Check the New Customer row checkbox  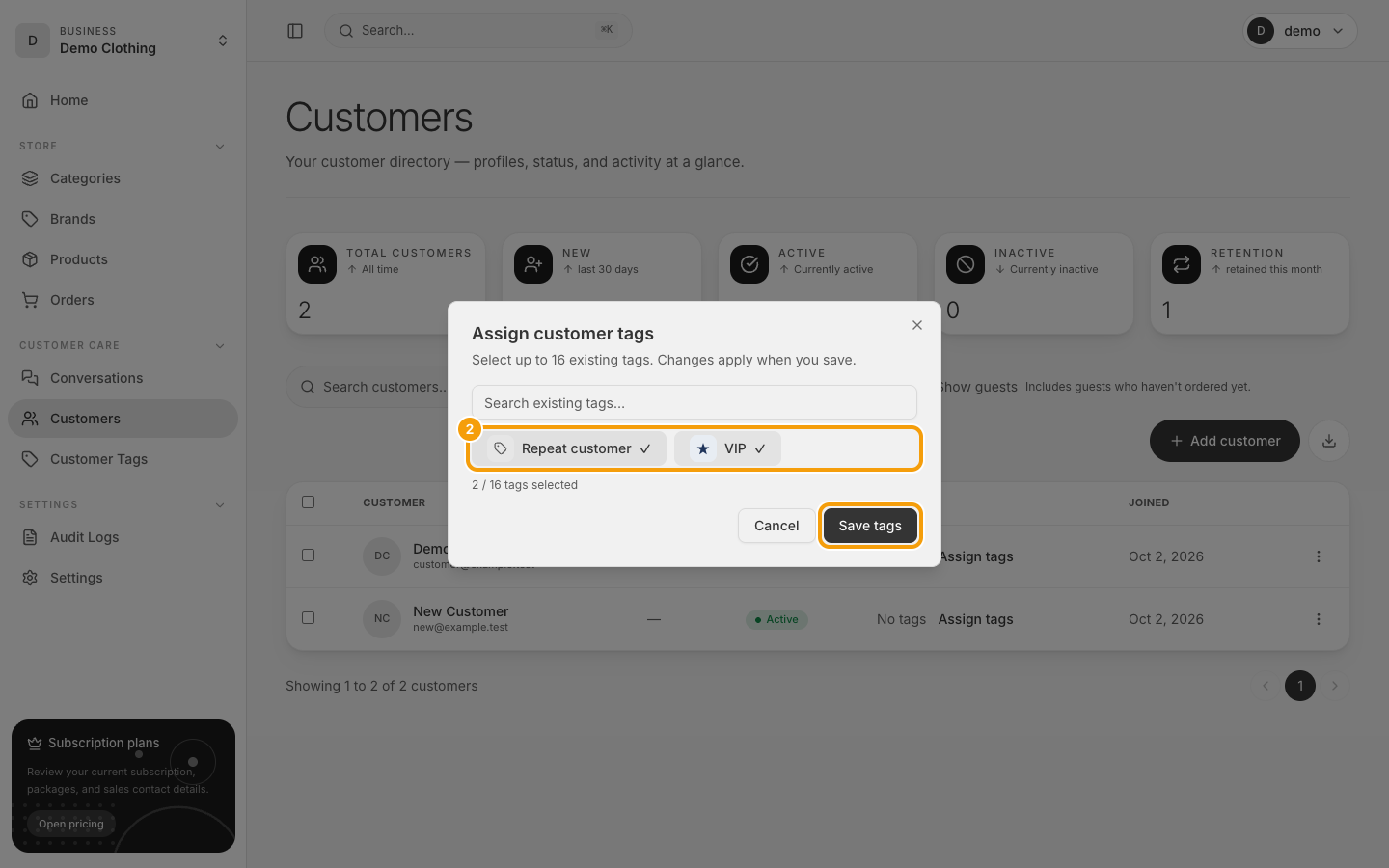point(309,617)
